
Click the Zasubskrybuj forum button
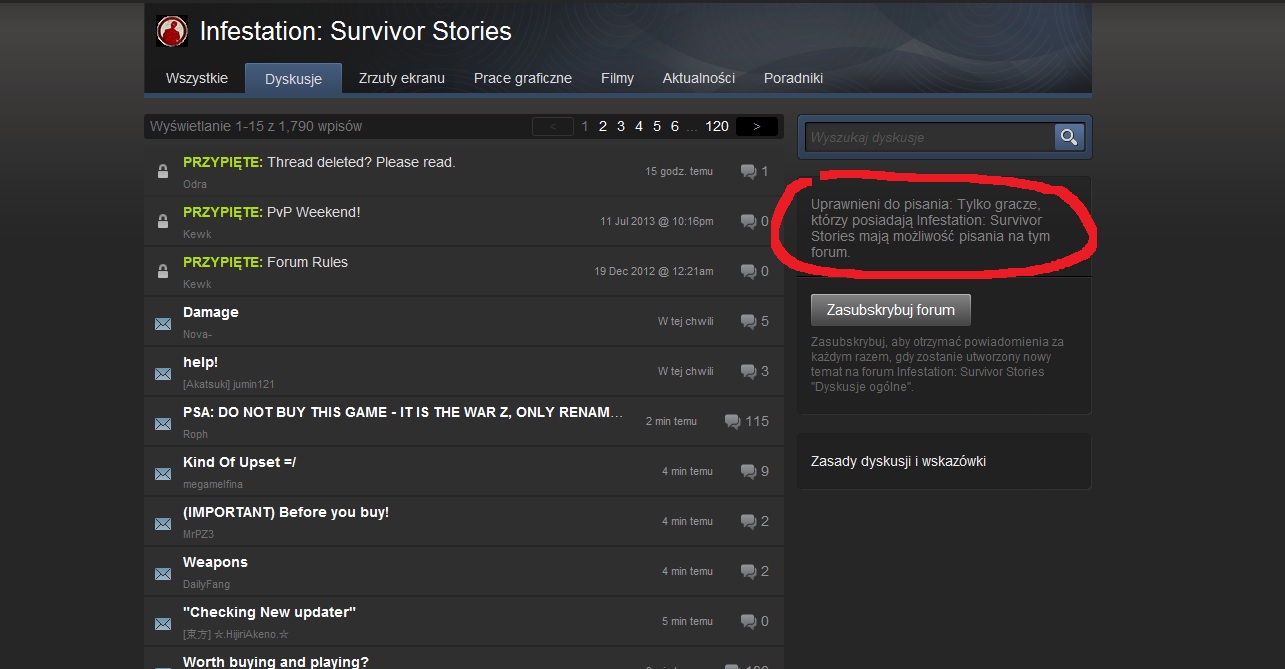(x=890, y=310)
